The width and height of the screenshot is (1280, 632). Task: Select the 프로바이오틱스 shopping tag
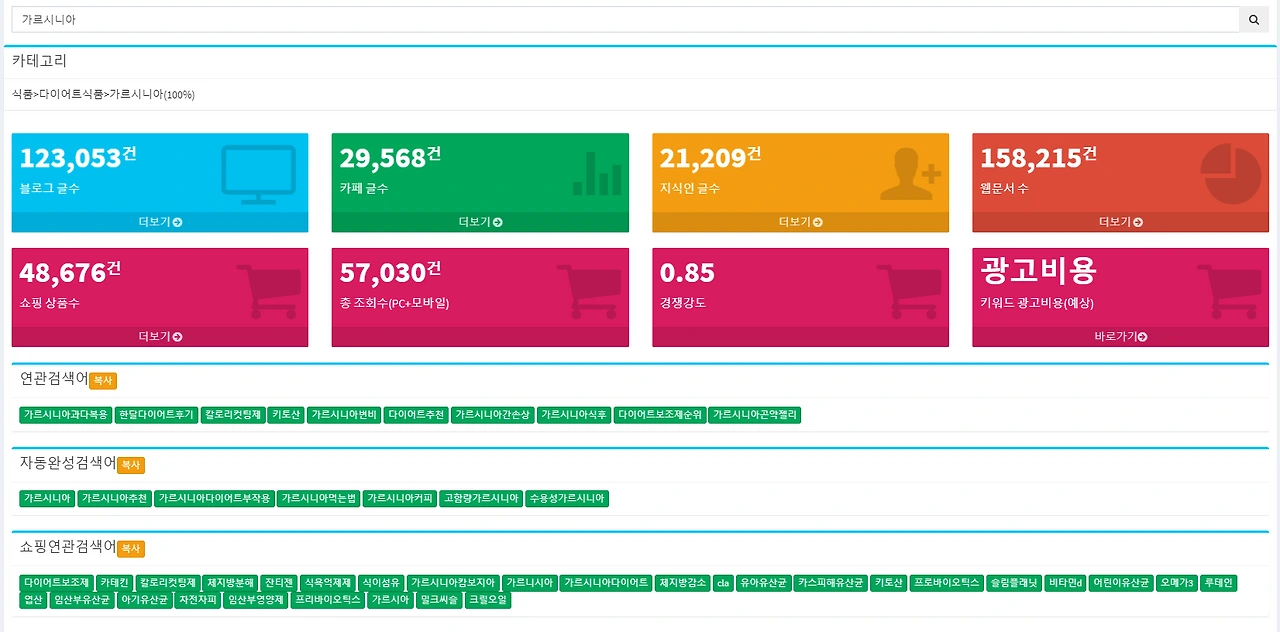pos(947,582)
